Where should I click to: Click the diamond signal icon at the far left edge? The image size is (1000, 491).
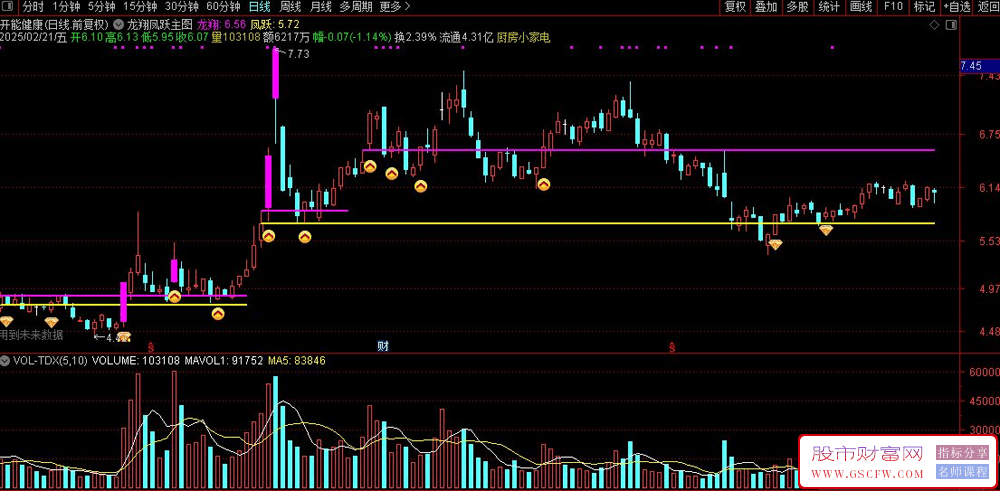coord(6,321)
